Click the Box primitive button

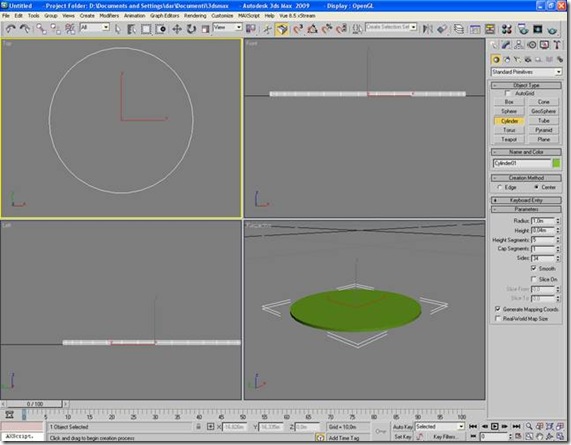point(509,102)
